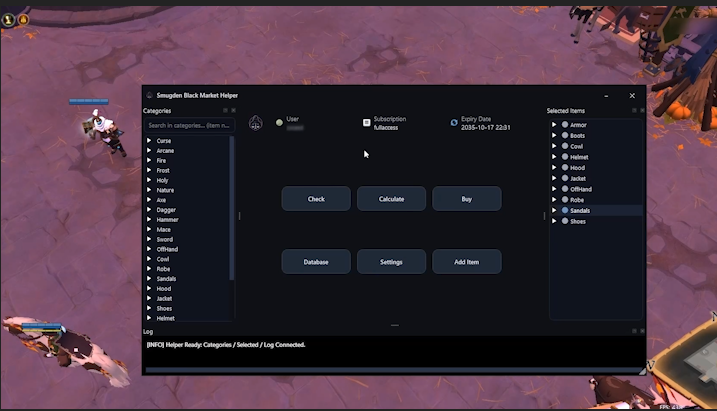Click the green user status indicator
Image resolution: width=717 pixels, height=411 pixels.
tap(279, 123)
